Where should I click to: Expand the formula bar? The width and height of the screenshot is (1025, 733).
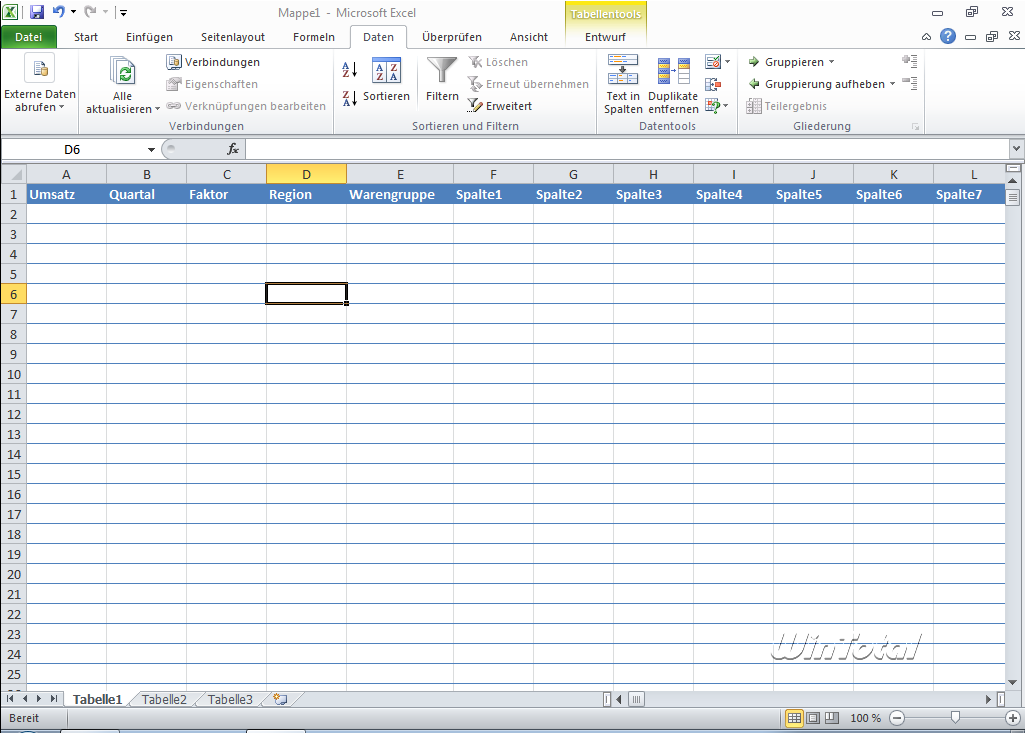[1016, 149]
